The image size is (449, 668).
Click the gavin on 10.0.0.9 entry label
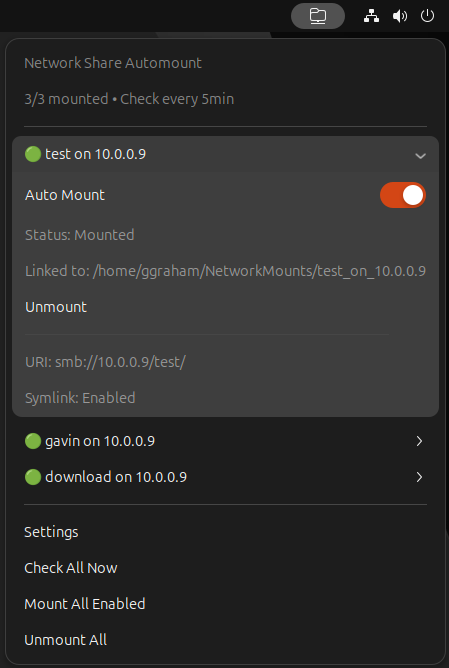click(x=100, y=441)
